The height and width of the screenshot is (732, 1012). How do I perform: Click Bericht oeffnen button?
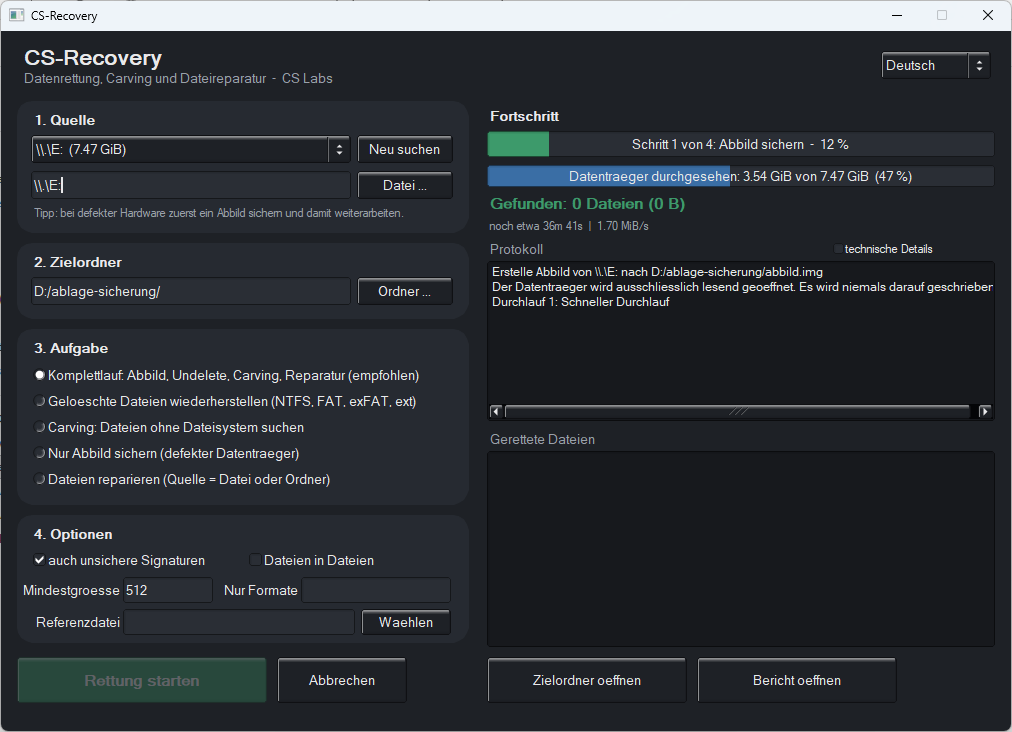coord(797,680)
